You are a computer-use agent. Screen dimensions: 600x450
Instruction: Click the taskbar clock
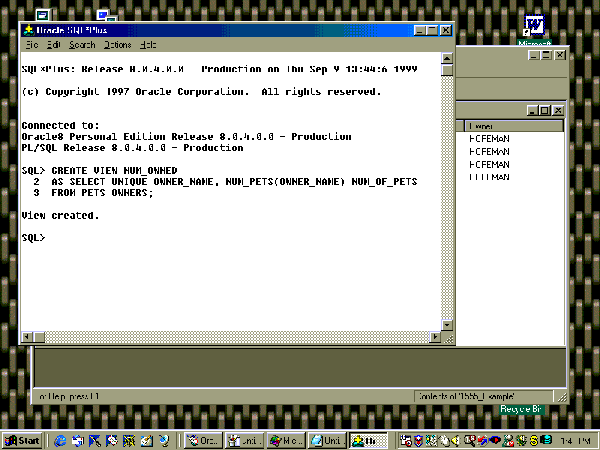[x=575, y=441]
